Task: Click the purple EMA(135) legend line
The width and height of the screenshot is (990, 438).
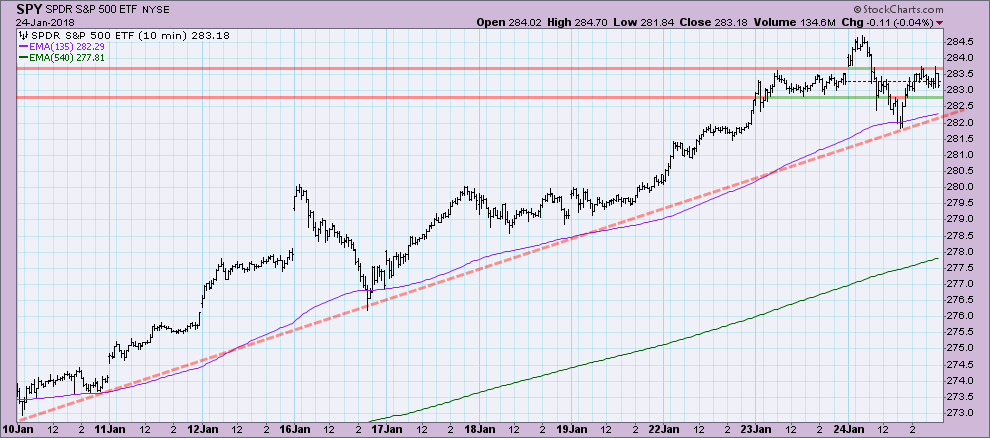Action: pos(23,46)
